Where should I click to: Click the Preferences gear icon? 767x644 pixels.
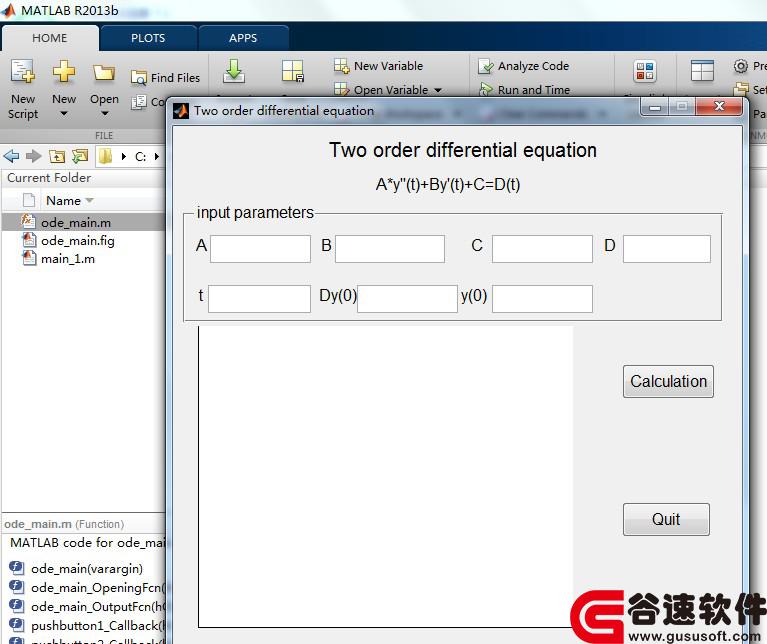(741, 66)
